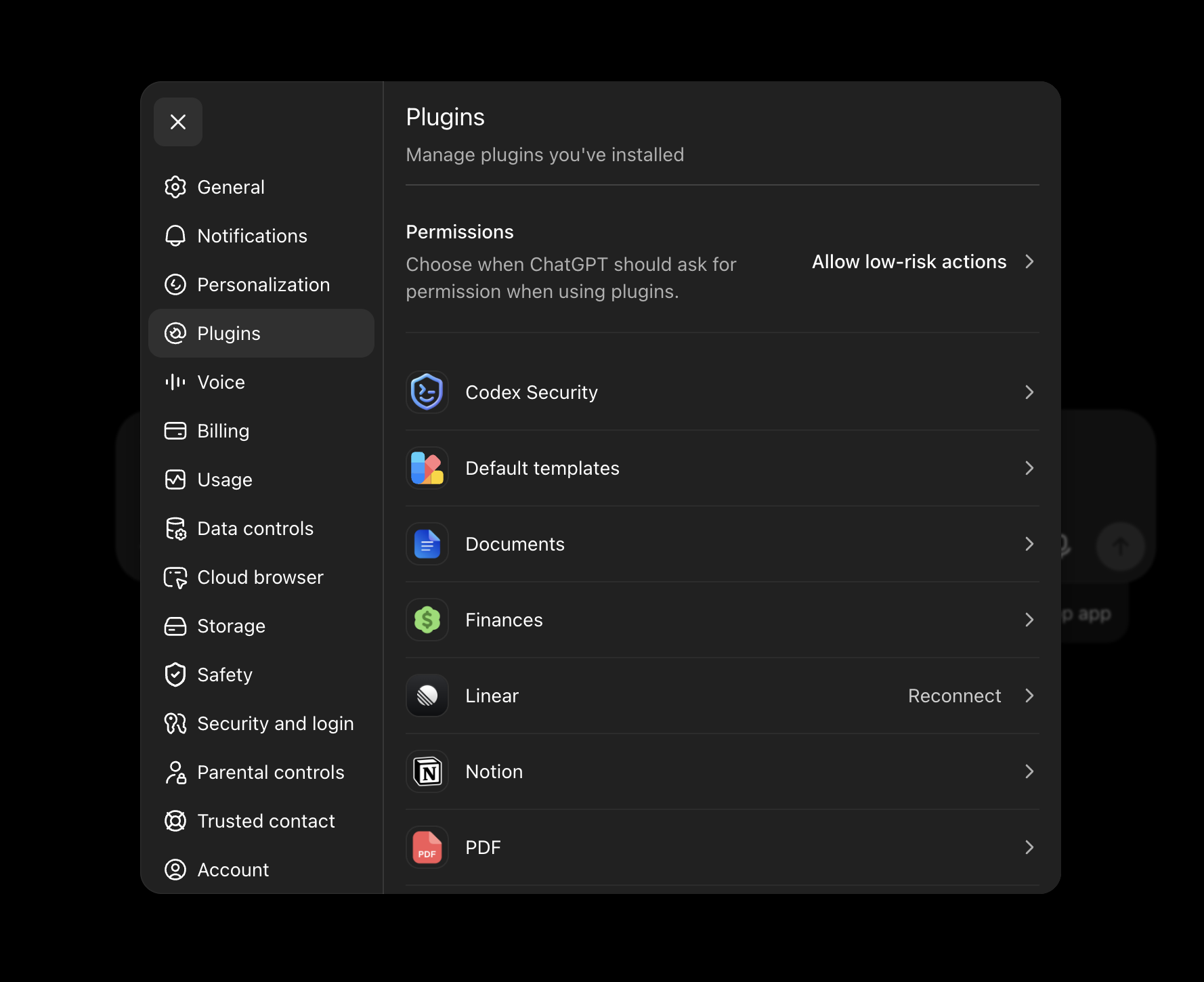This screenshot has height=982, width=1204.
Task: Expand Default templates chevron
Action: click(x=1029, y=468)
